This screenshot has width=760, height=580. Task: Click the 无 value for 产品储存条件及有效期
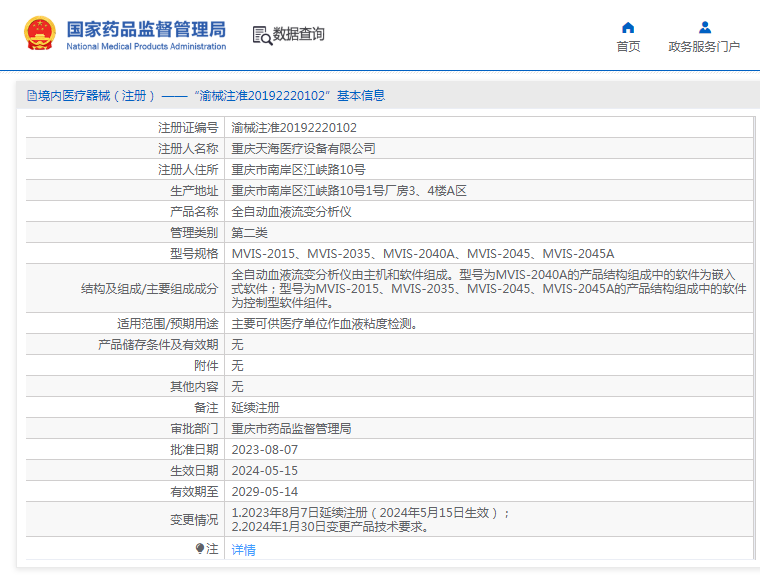(237, 345)
